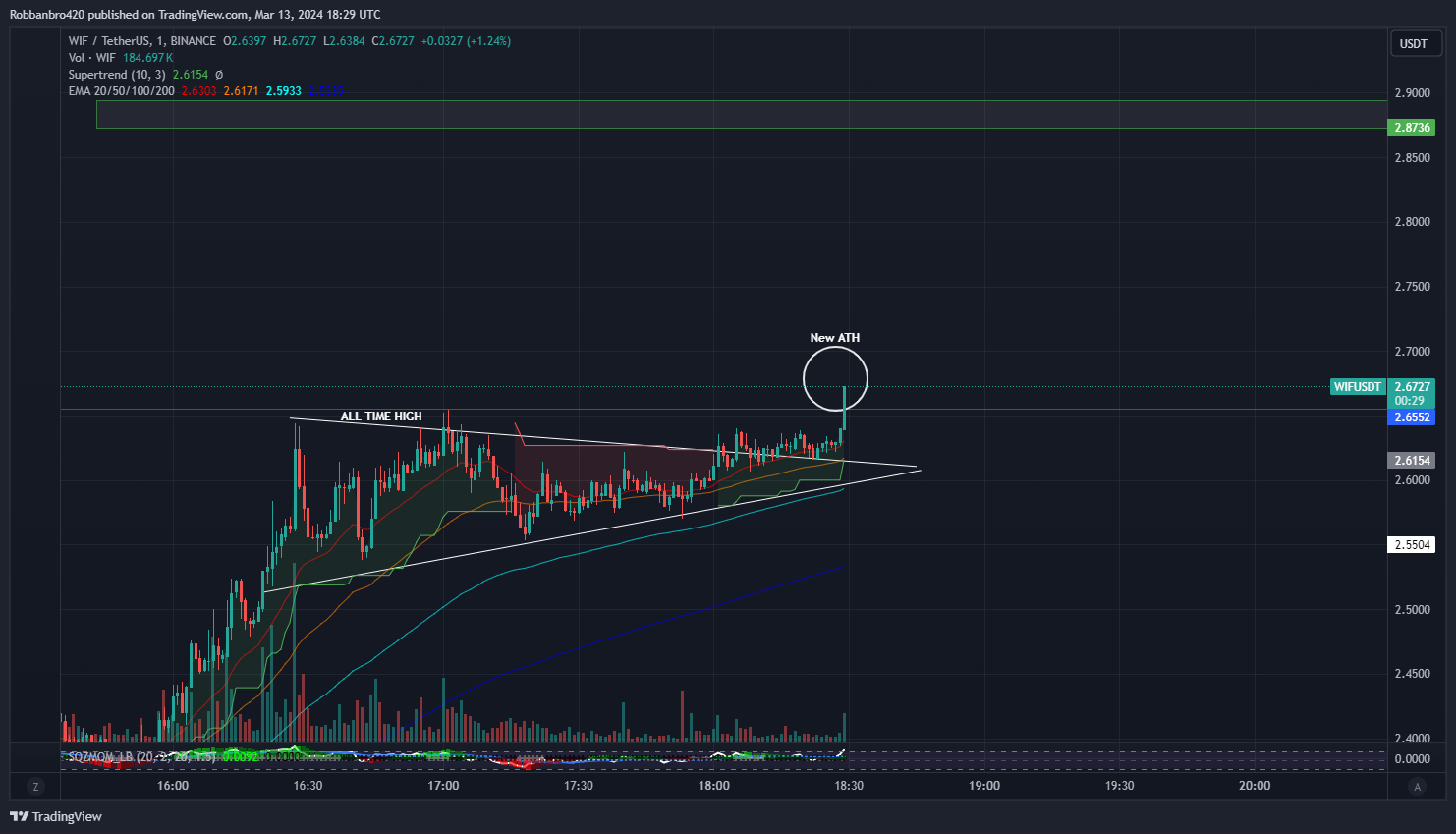Click the 16:30 time axis label
1456x834 pixels.
coord(308,786)
